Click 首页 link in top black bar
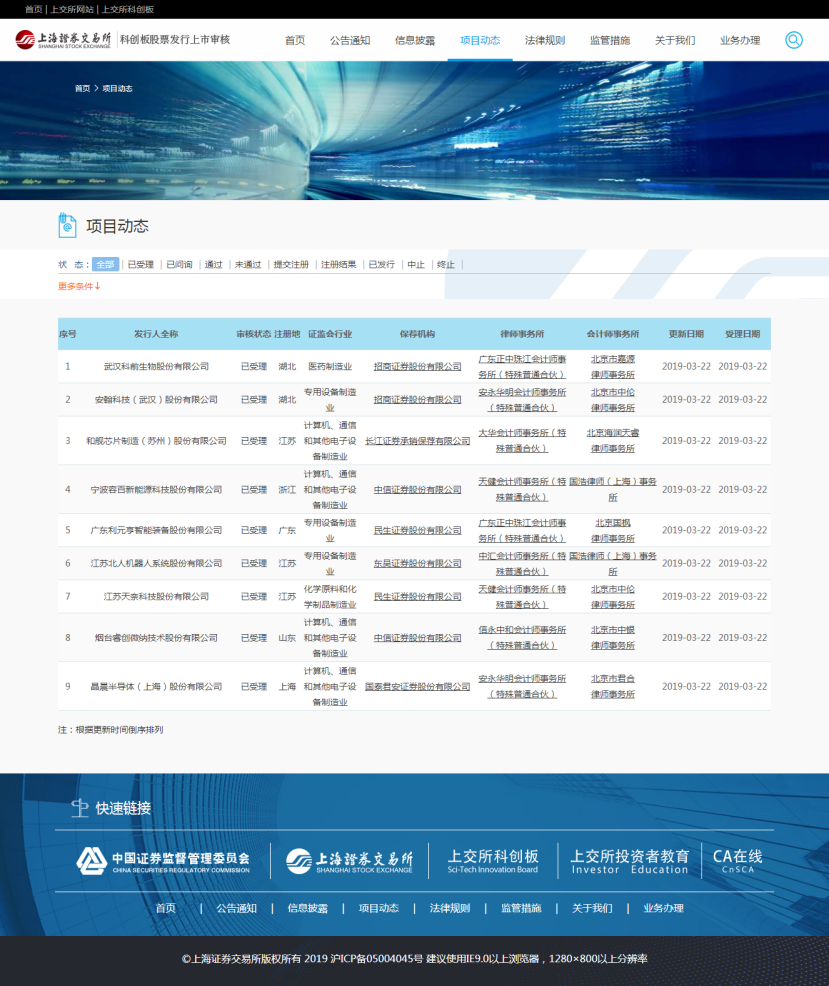This screenshot has height=986, width=829. (x=33, y=9)
